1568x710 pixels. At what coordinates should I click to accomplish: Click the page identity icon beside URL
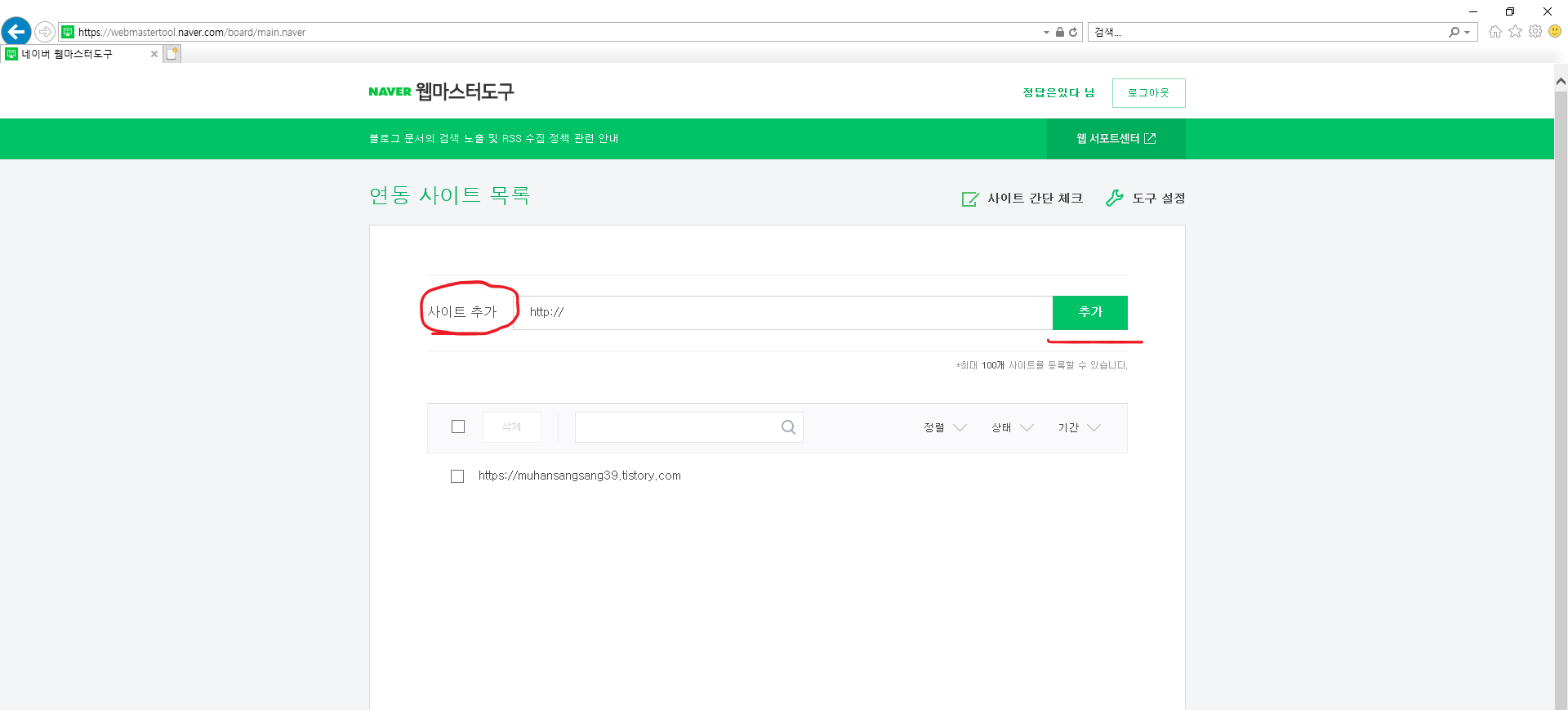68,32
